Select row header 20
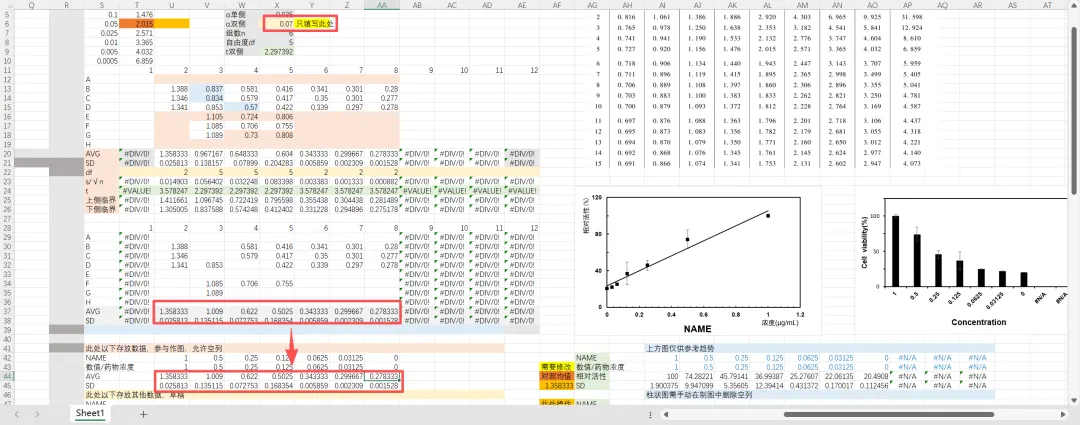The image size is (1080, 425). (x=7, y=154)
